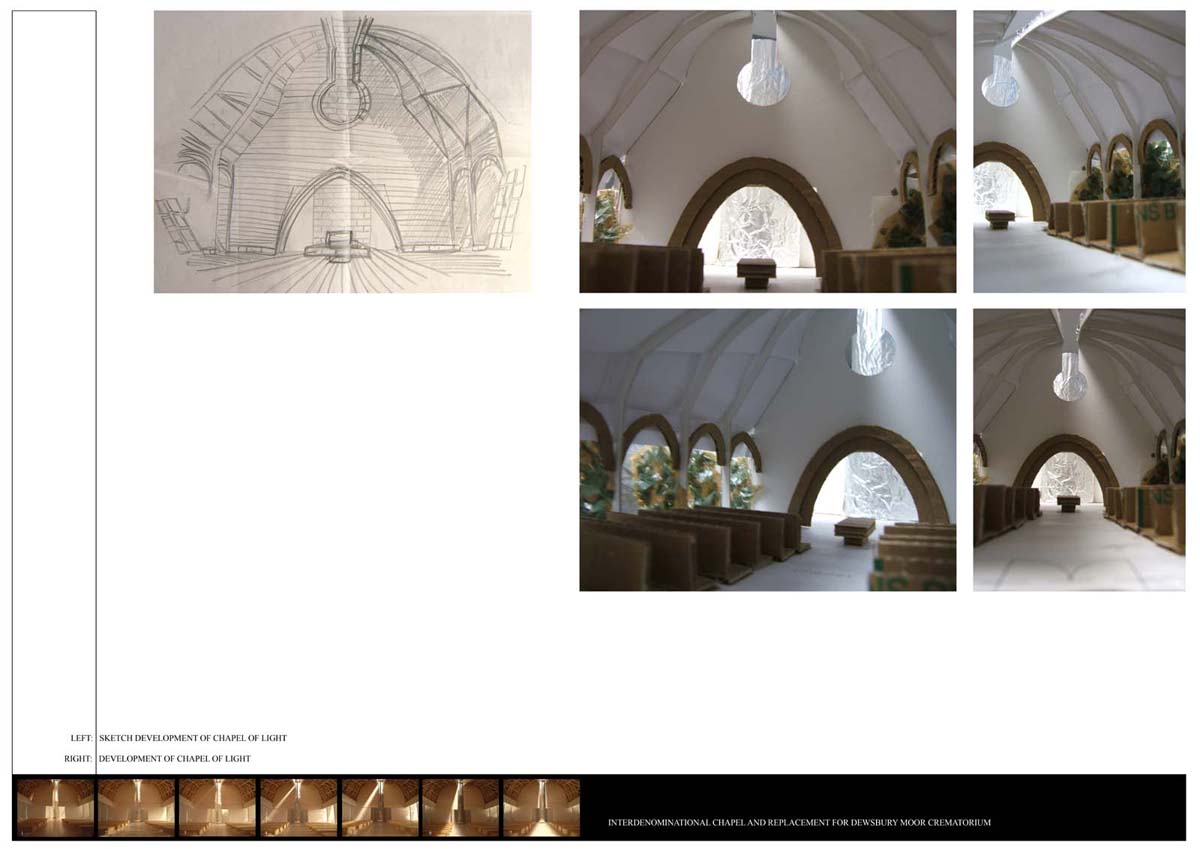Click the altar table in the top-left photo
Viewport: 1200px width, 849px height.
(x=756, y=267)
